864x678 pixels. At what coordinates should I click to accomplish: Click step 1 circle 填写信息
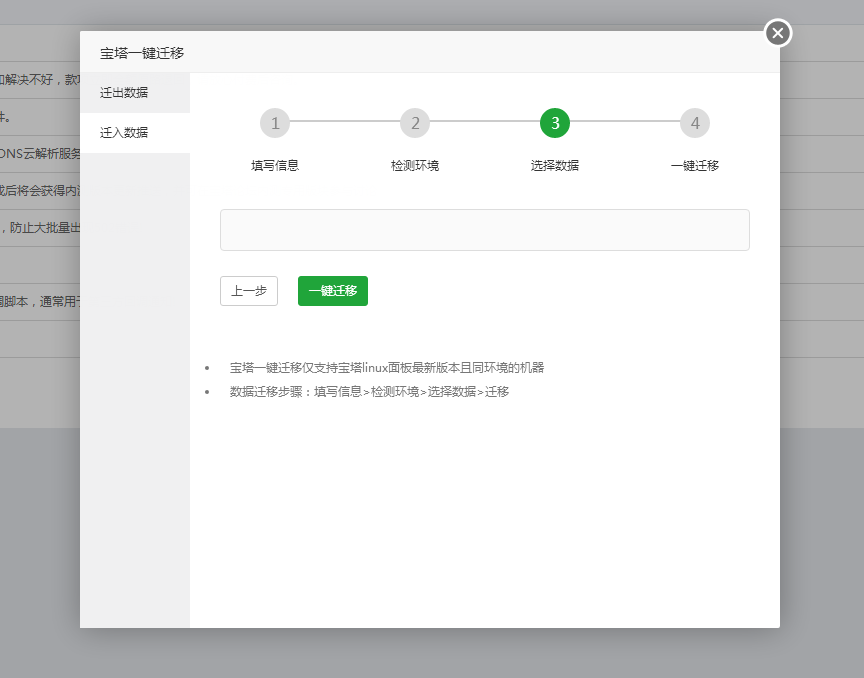275,123
